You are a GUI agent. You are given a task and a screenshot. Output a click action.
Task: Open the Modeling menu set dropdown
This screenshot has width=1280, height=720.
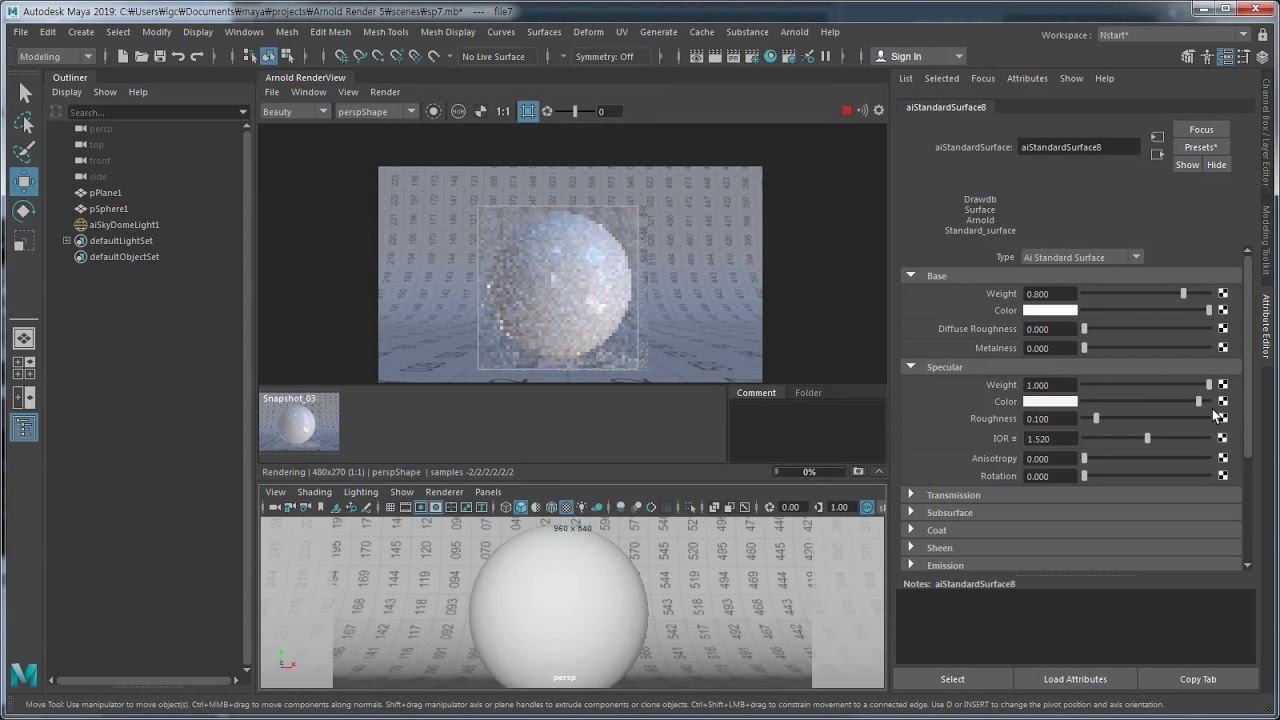point(56,56)
